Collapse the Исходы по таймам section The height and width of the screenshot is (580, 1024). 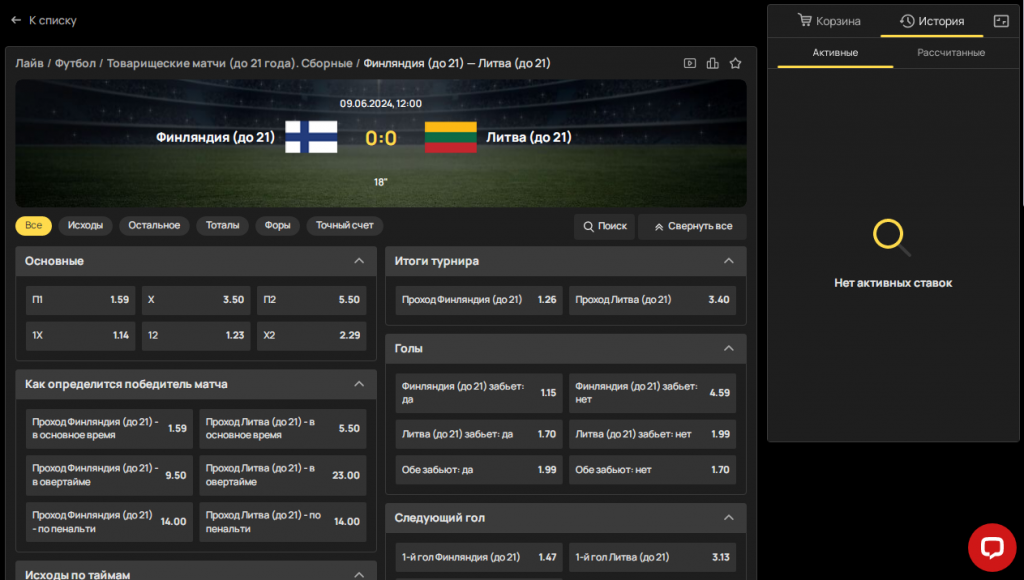pos(359,574)
